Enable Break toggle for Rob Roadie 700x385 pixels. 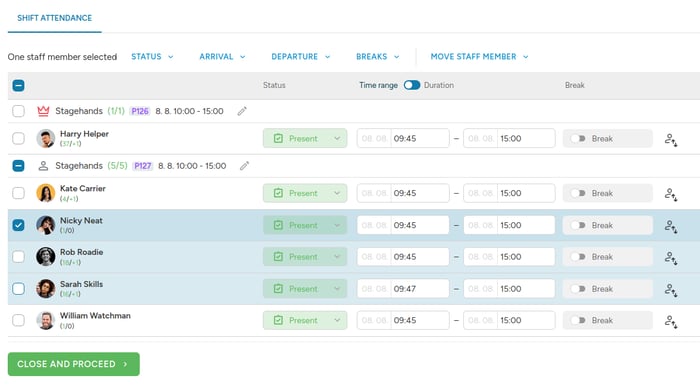pos(578,257)
